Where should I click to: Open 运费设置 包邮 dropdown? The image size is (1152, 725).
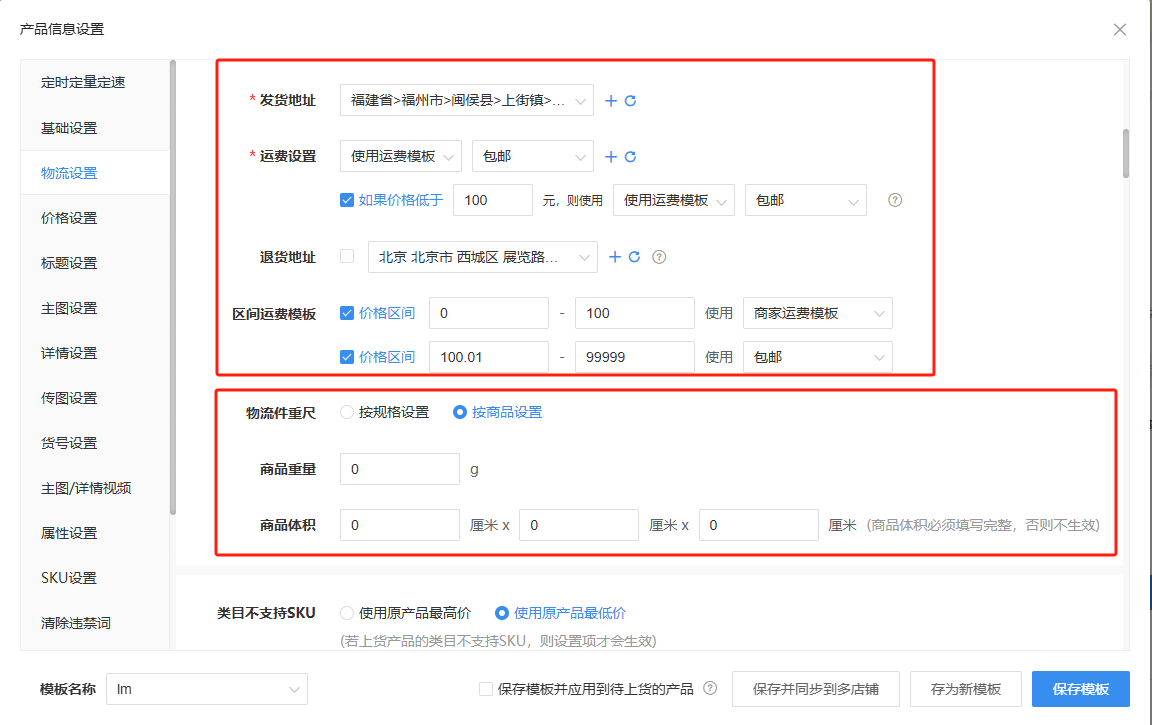533,156
